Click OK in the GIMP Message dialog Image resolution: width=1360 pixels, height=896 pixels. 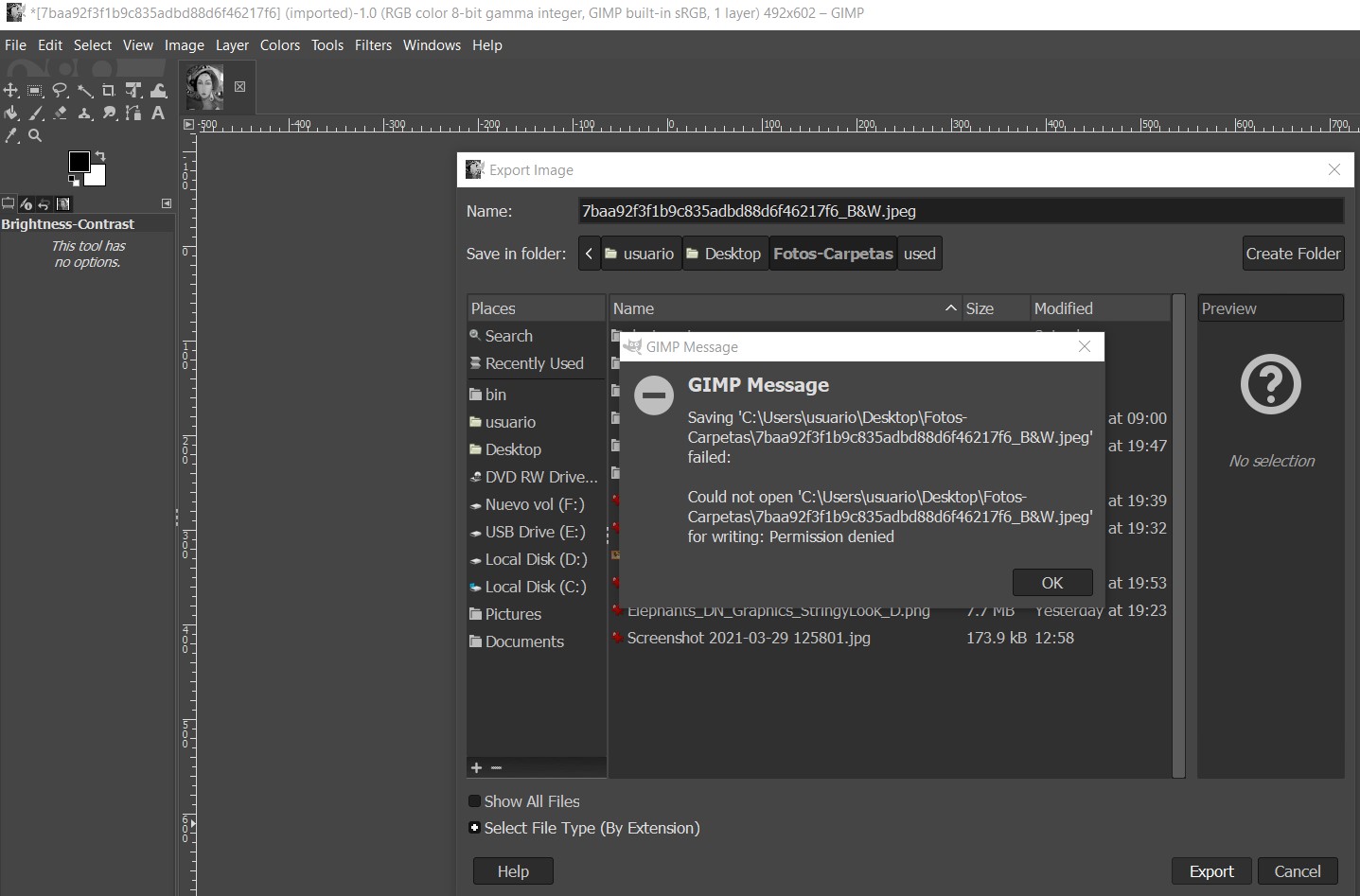(x=1052, y=583)
